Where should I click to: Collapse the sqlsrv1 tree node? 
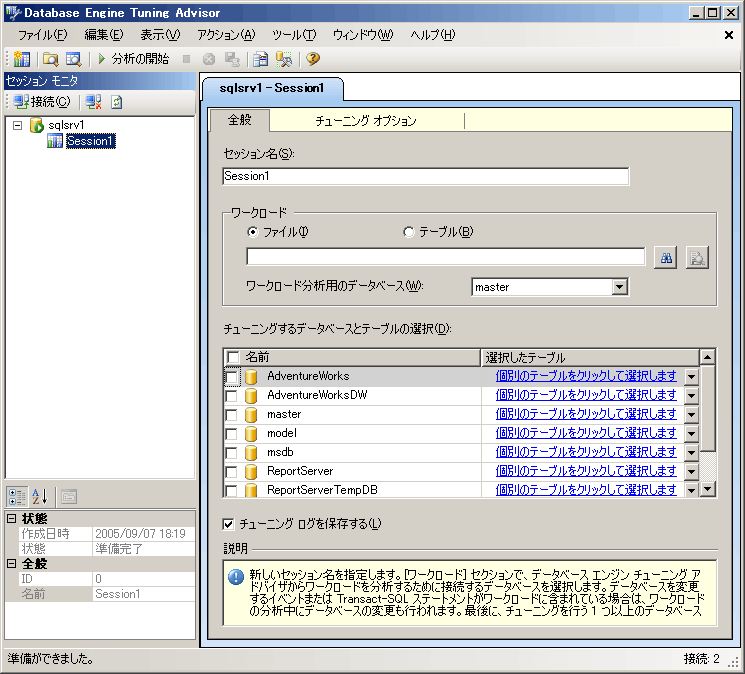(x=17, y=125)
